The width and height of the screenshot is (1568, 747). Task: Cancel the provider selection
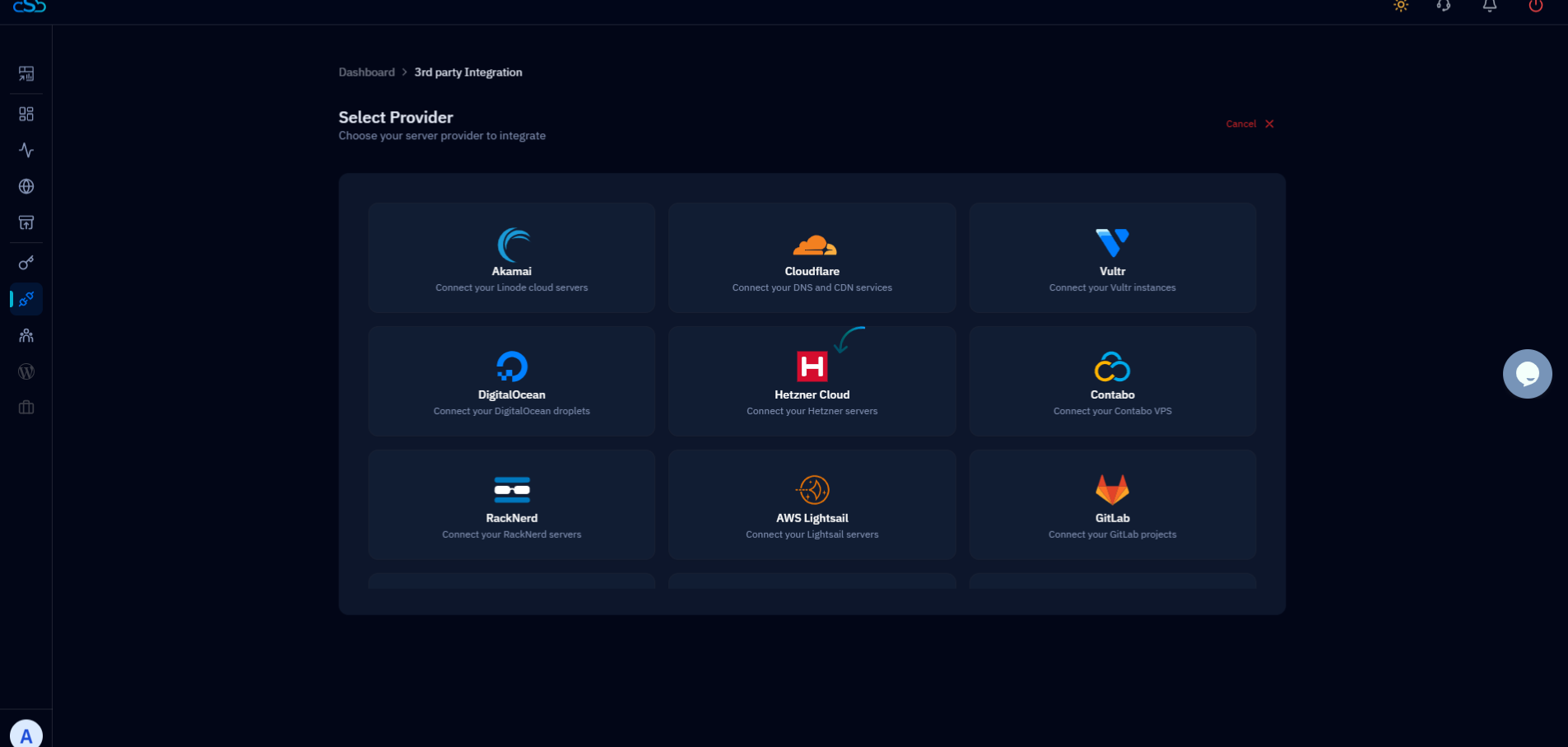1249,124
